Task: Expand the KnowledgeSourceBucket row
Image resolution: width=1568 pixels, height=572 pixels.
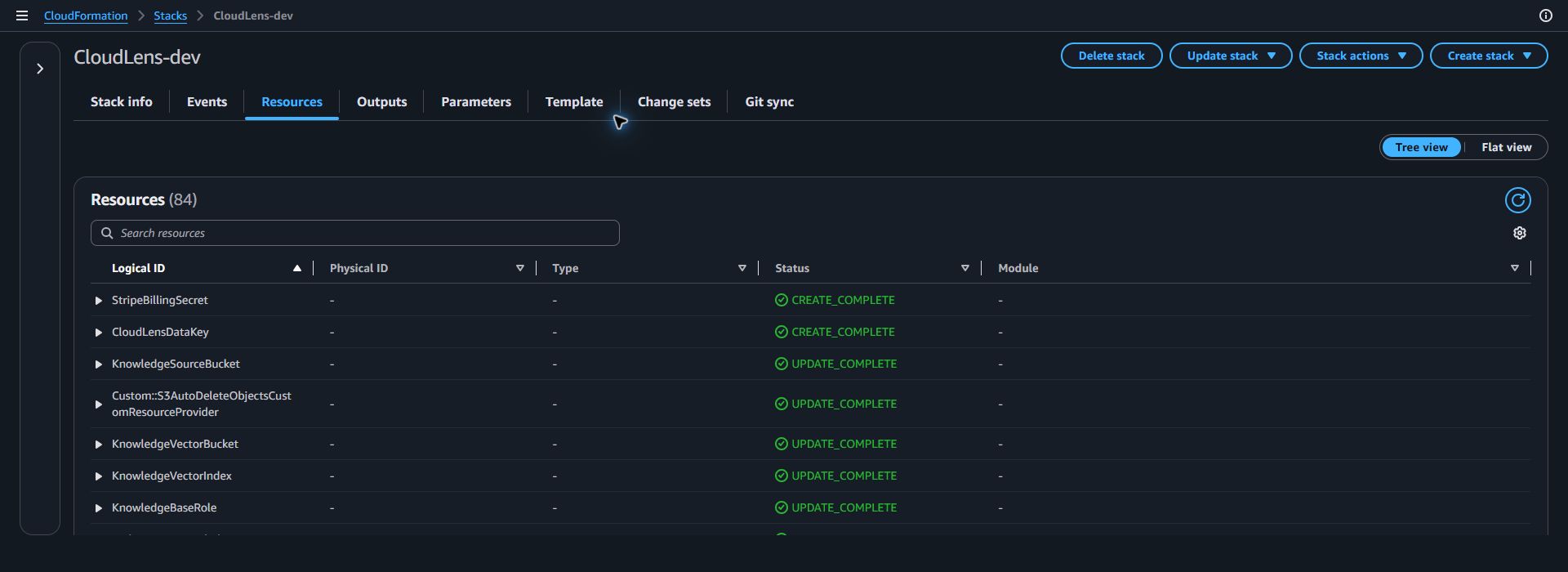Action: pyautogui.click(x=99, y=364)
